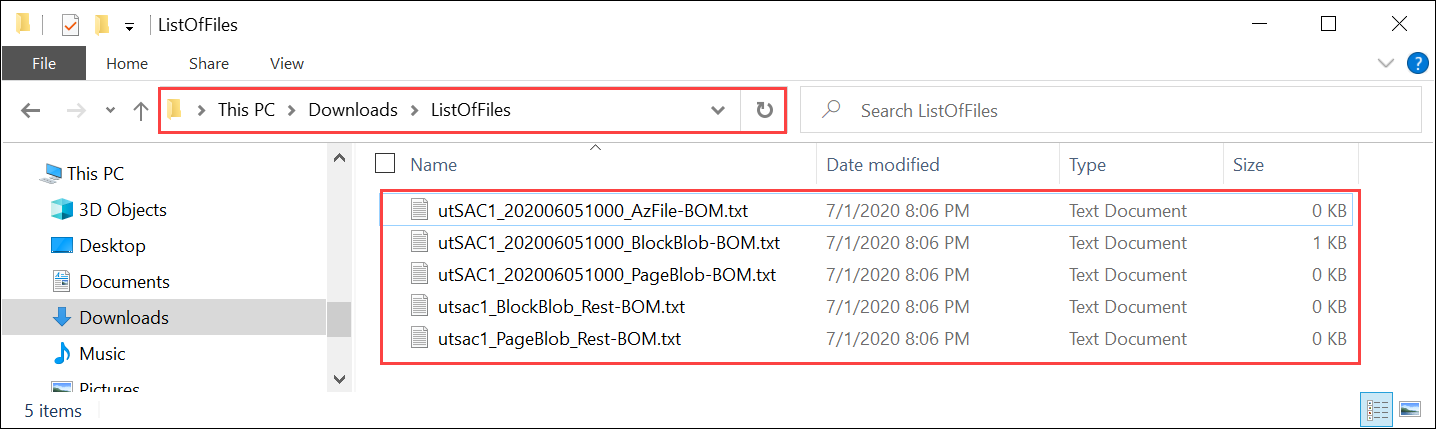Open Desktop in navigation pane
Image resolution: width=1436 pixels, height=429 pixels.
(x=112, y=246)
